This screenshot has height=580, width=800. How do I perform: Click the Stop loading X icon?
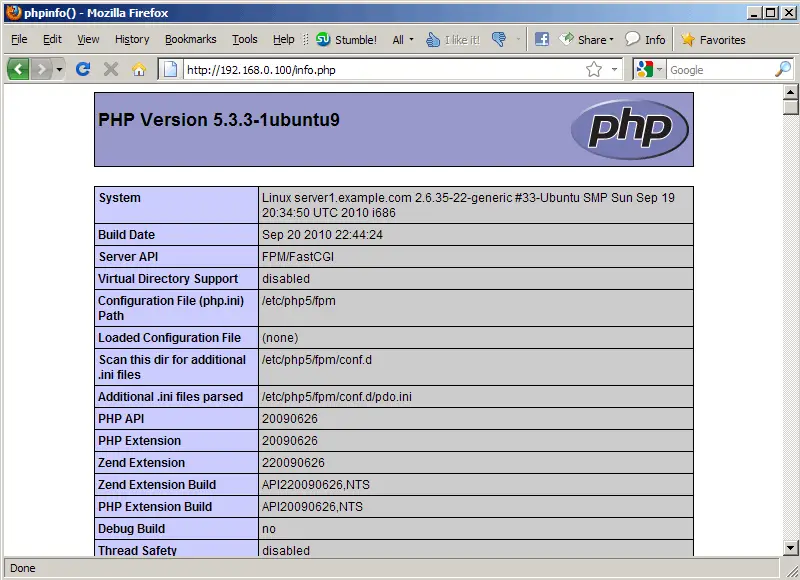click(111, 69)
